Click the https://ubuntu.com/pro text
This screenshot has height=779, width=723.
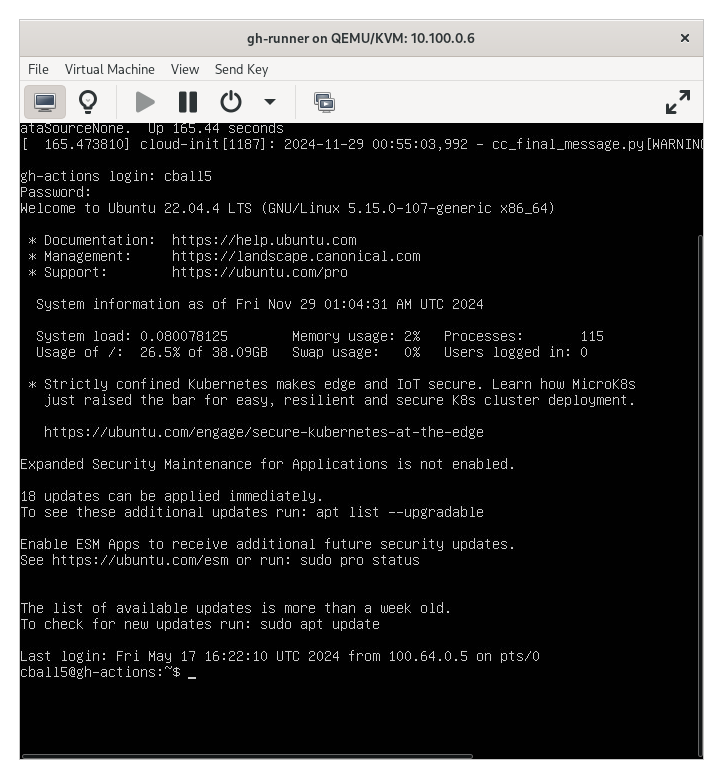coord(259,272)
